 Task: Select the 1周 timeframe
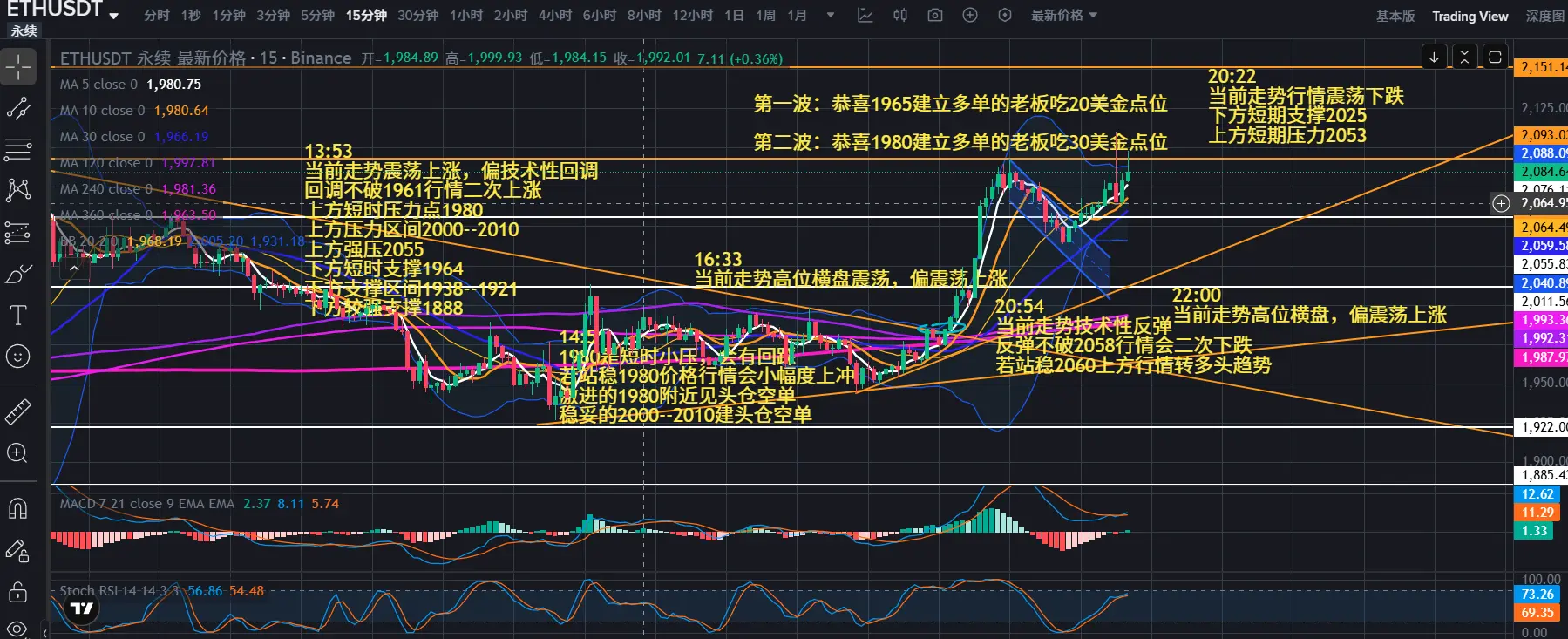765,16
